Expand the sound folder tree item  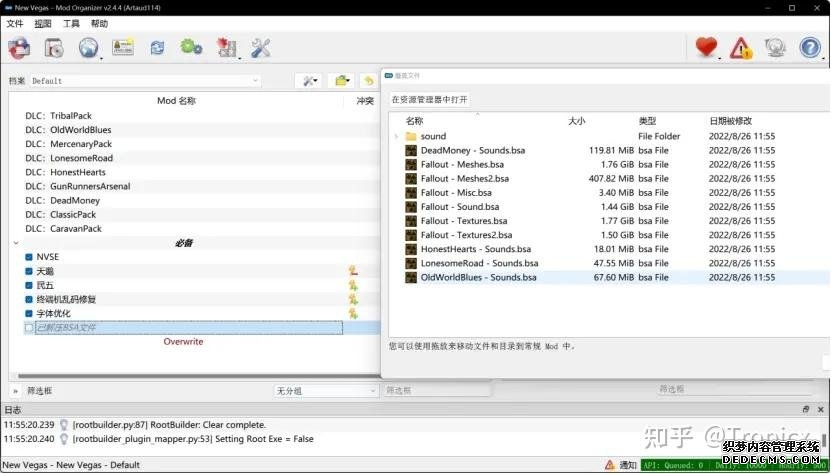pyautogui.click(x=397, y=136)
